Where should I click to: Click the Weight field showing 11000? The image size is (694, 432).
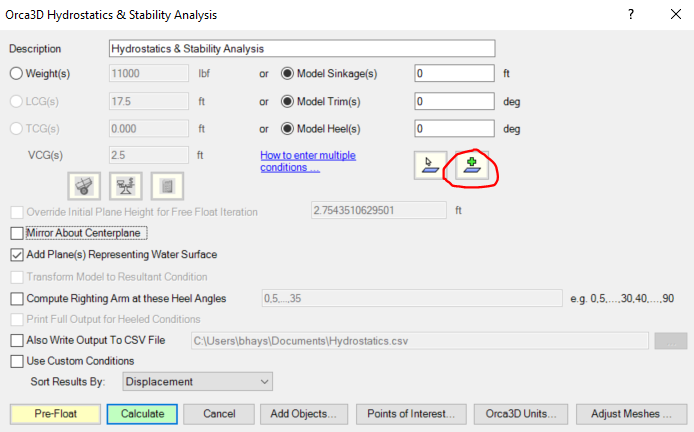[149, 73]
